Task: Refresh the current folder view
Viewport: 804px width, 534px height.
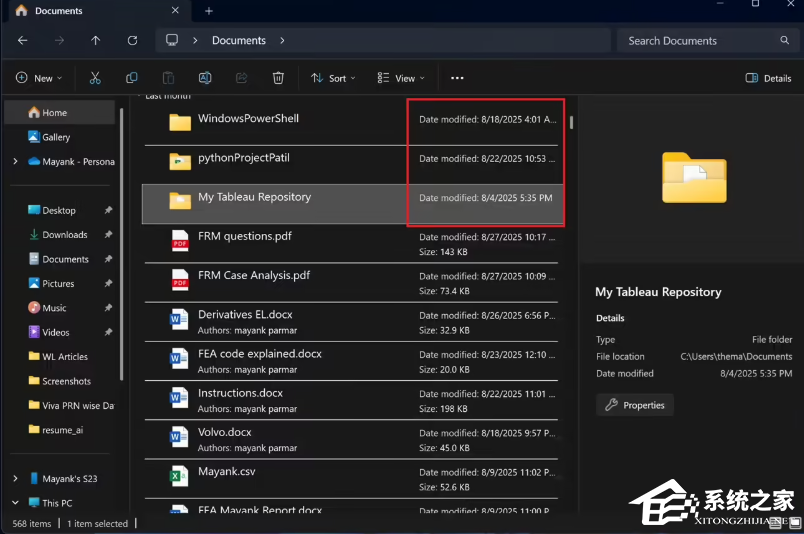Action: tap(132, 41)
